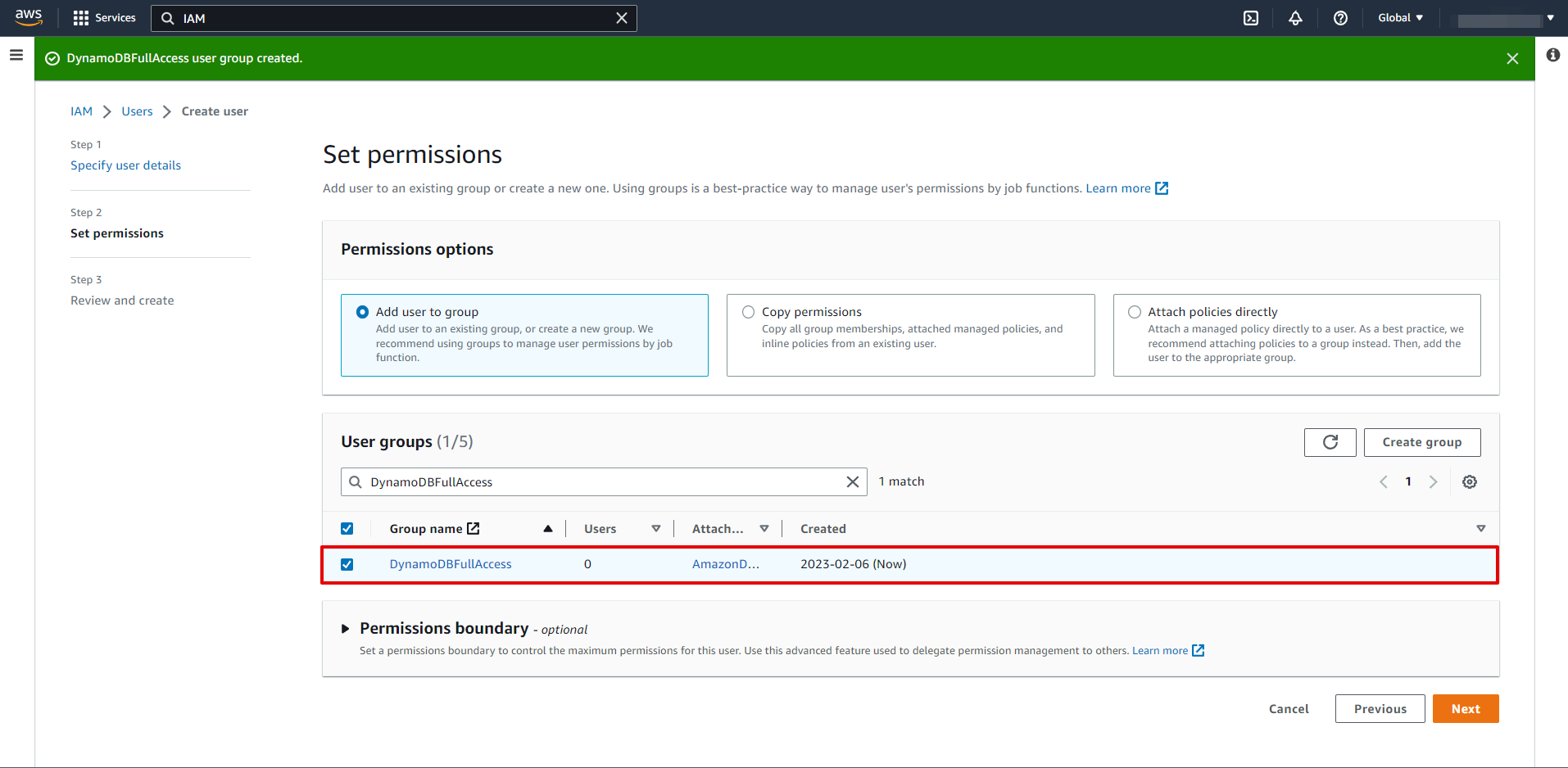Click the '1 match' result count

tap(901, 481)
